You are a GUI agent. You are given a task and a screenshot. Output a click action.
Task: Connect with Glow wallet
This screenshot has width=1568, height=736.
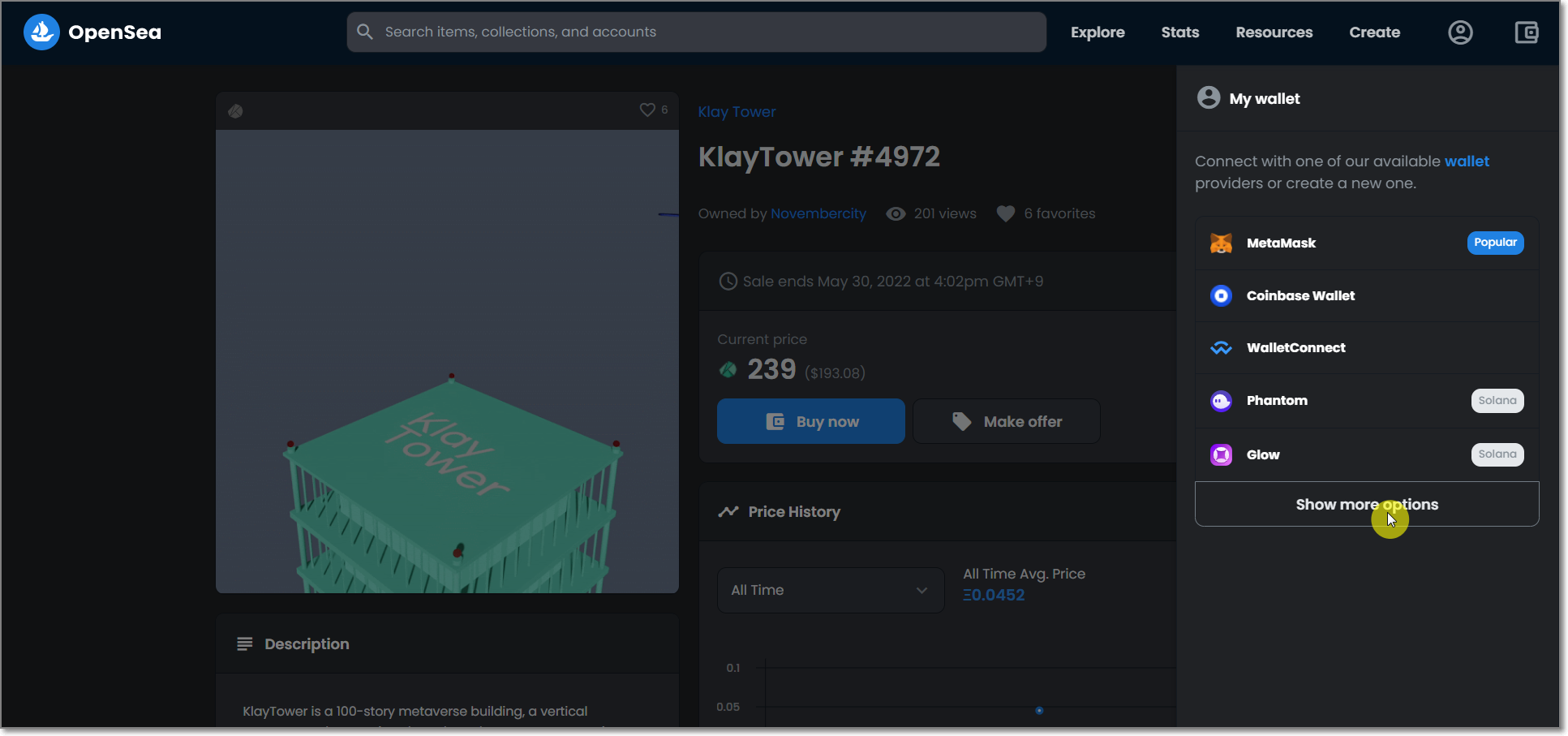click(1367, 454)
